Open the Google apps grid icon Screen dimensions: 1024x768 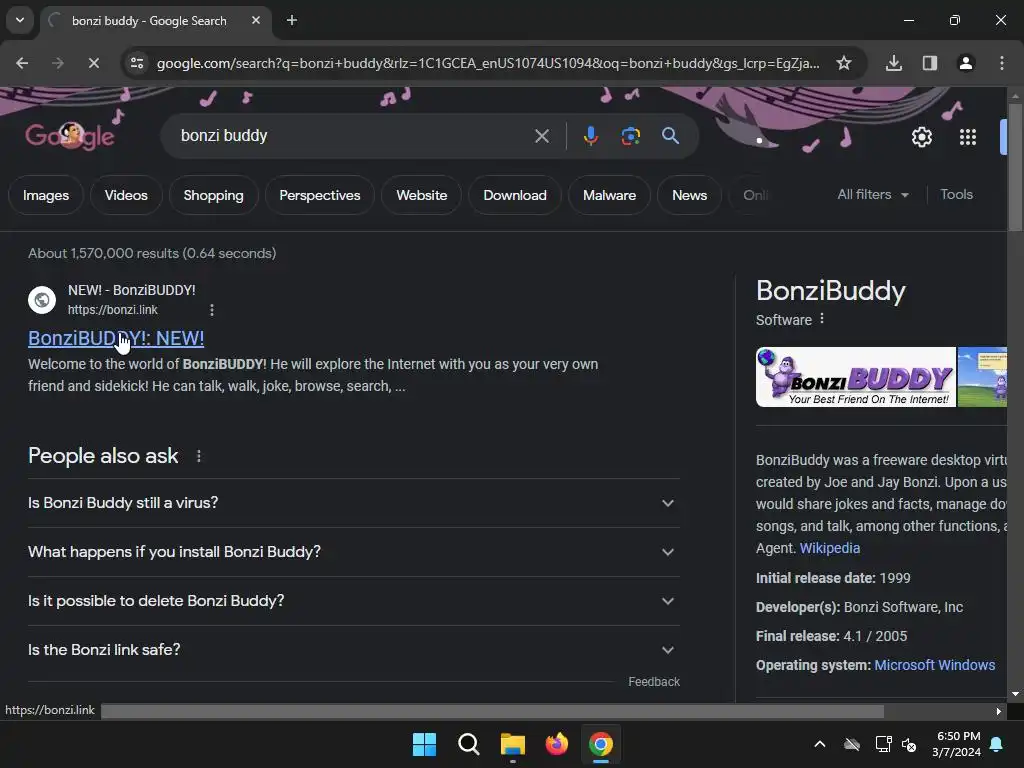coord(967,137)
